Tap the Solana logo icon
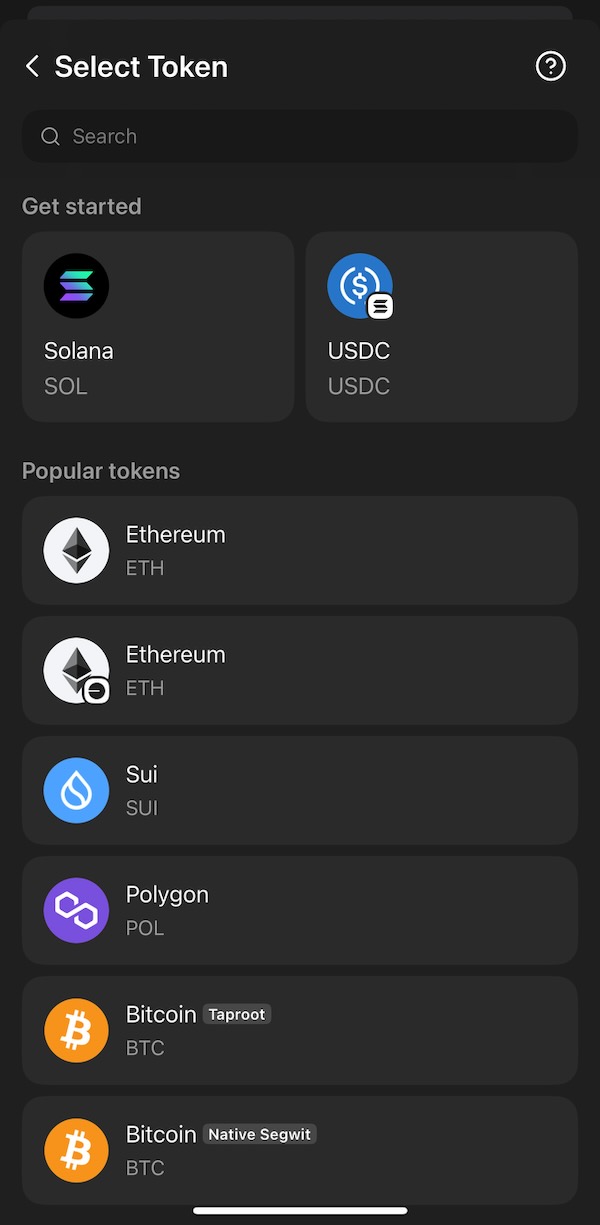The width and height of the screenshot is (600, 1225). [x=76, y=286]
